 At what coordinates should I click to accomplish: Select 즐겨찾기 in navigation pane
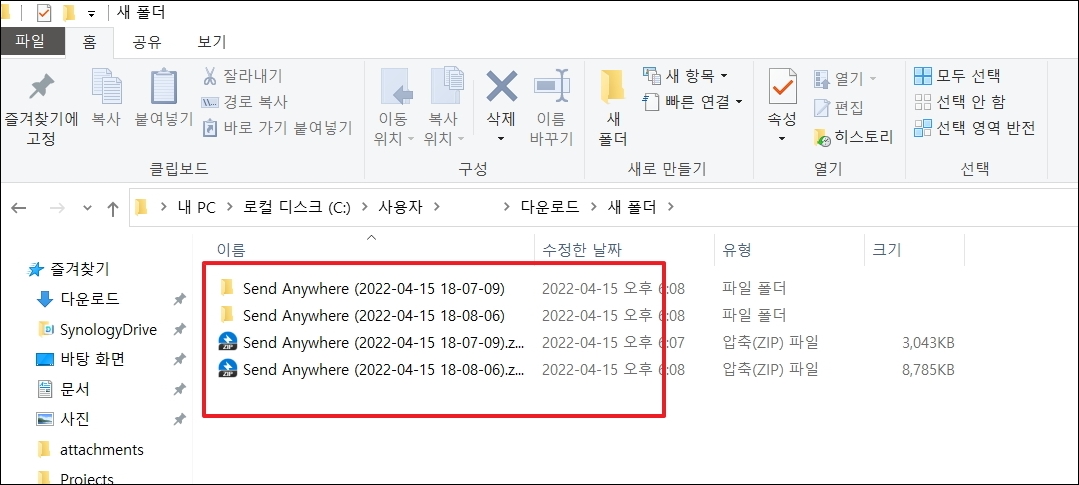point(77,269)
